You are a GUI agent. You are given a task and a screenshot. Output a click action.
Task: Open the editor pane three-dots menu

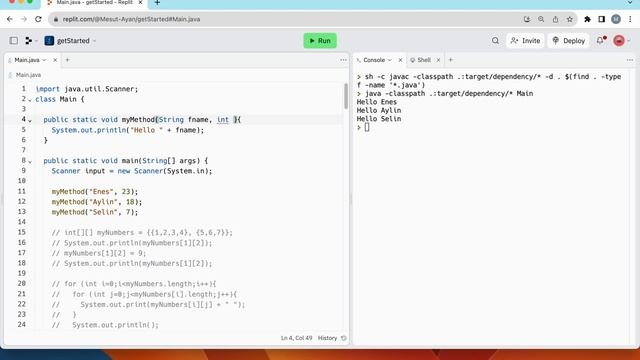pos(343,60)
